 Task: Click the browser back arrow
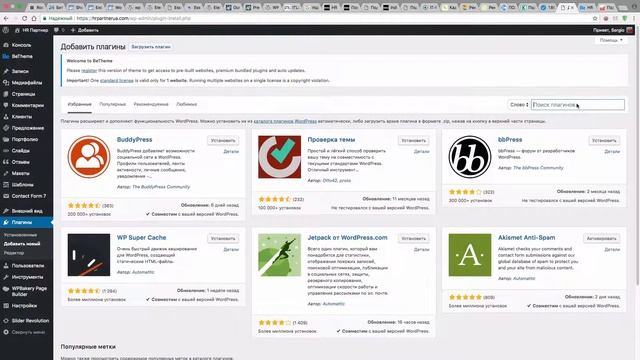[6, 18]
